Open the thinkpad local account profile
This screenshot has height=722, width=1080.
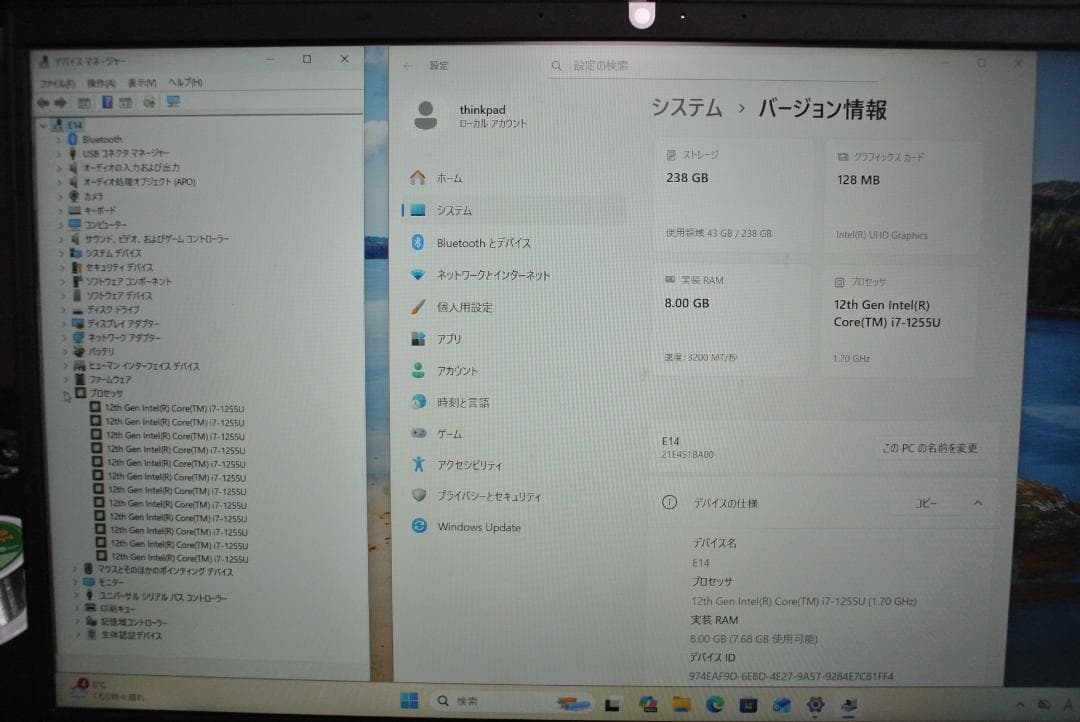(x=472, y=115)
